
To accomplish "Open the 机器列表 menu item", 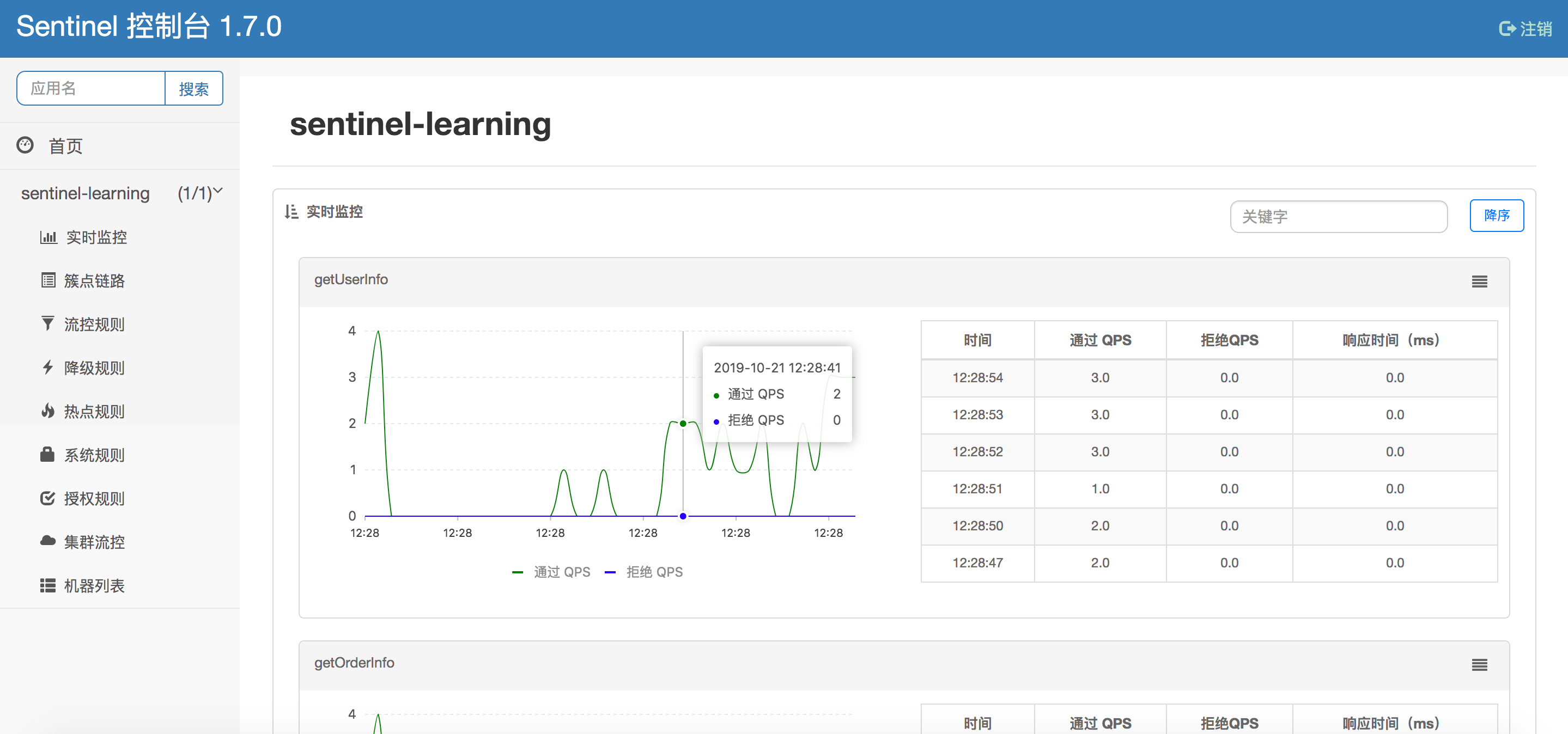I will point(94,585).
